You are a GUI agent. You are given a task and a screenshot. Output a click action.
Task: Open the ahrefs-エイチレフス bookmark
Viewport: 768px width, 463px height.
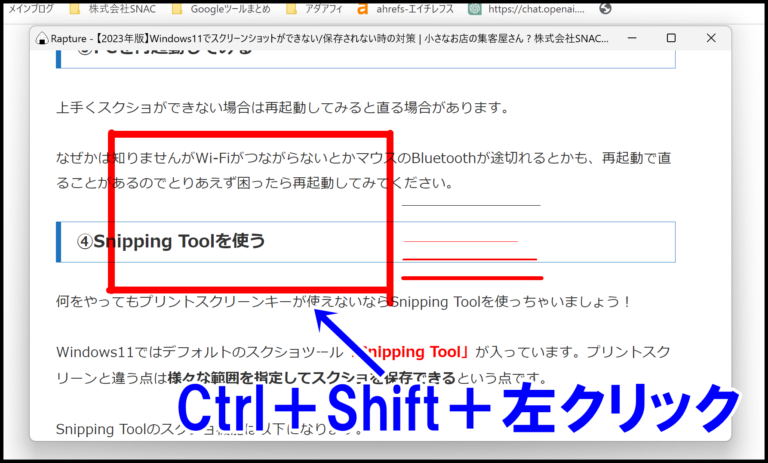[406, 9]
